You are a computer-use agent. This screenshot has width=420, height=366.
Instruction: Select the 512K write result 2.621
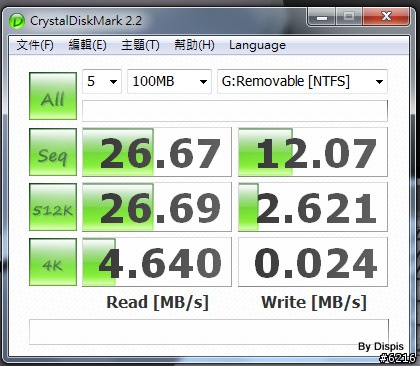point(313,207)
